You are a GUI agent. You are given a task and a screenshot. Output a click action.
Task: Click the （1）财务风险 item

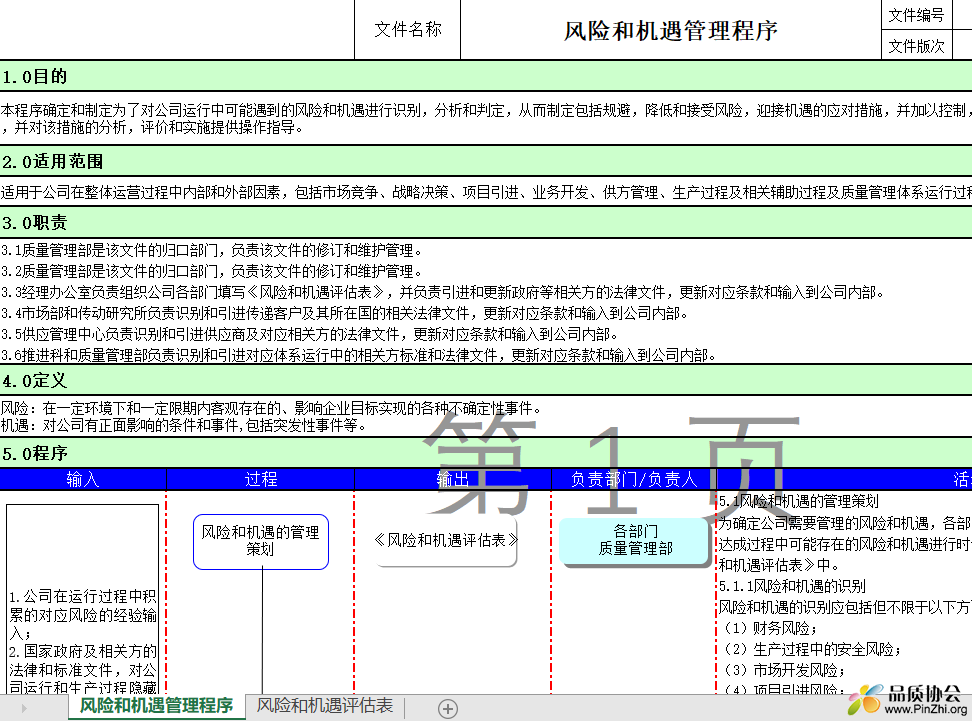pyautogui.click(x=769, y=628)
